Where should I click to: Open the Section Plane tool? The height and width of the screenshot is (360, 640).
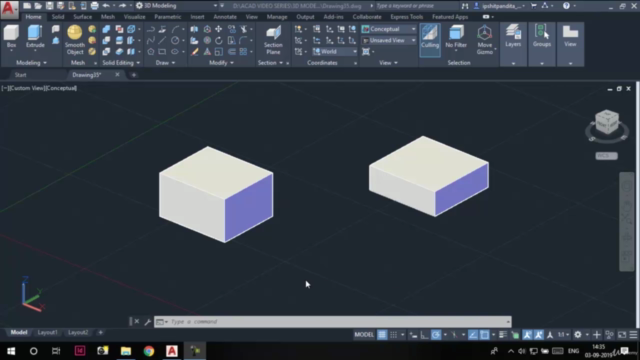pos(273,40)
